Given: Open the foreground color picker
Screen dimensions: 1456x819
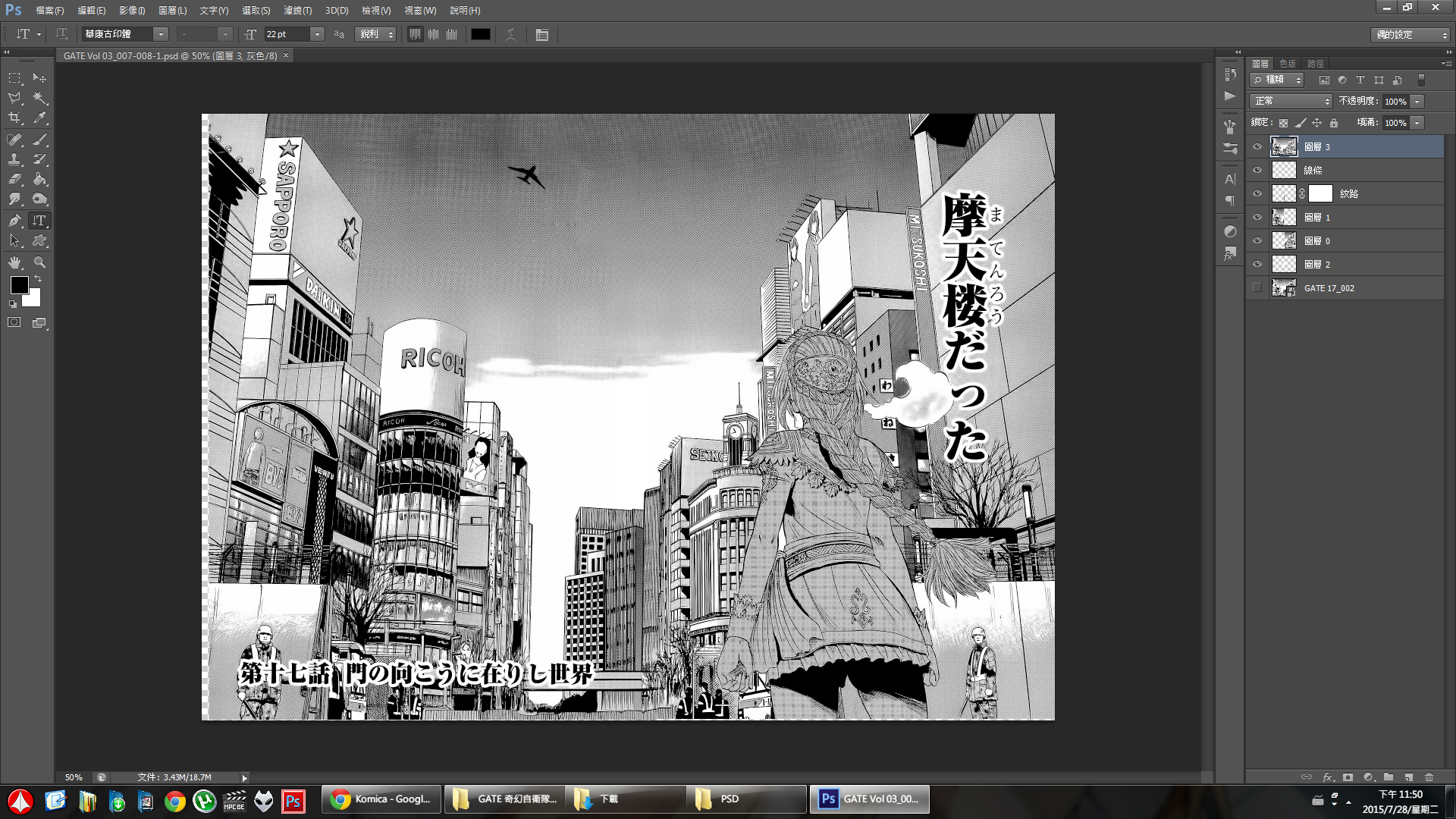Looking at the screenshot, I should pos(18,284).
